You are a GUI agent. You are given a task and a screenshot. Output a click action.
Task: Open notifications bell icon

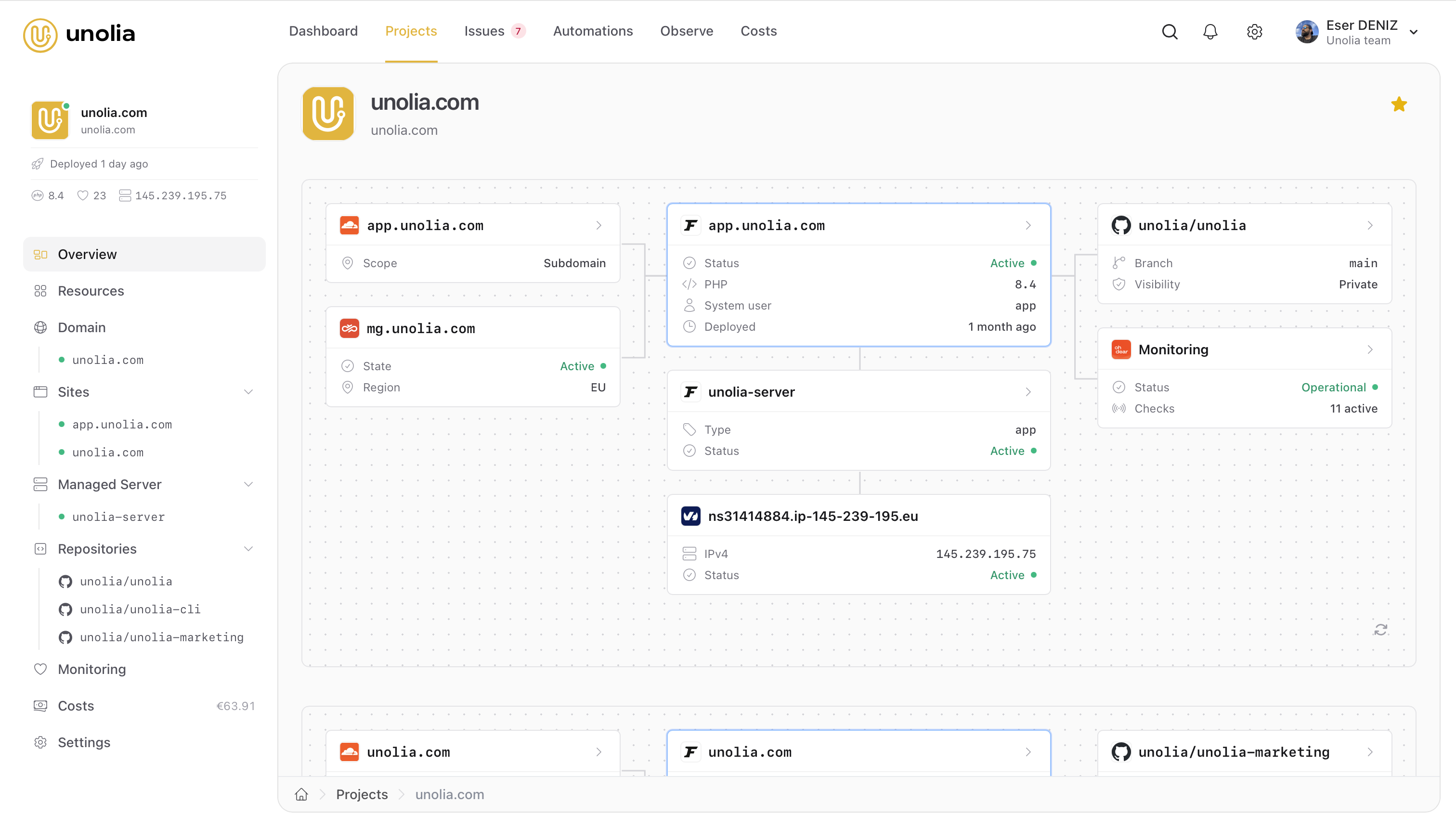click(x=1210, y=32)
